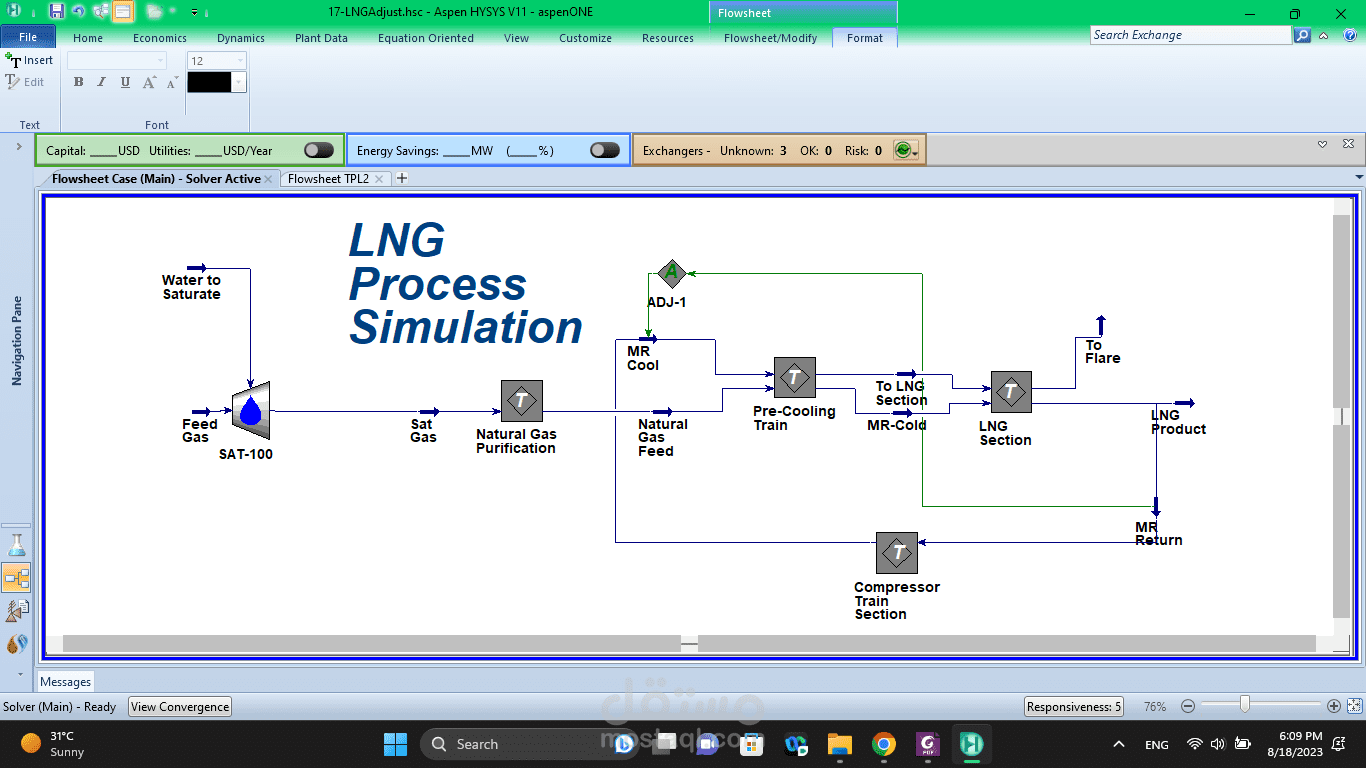Image resolution: width=1366 pixels, height=768 pixels.
Task: Click the Undo icon in the quick access toolbar
Action: click(x=79, y=11)
